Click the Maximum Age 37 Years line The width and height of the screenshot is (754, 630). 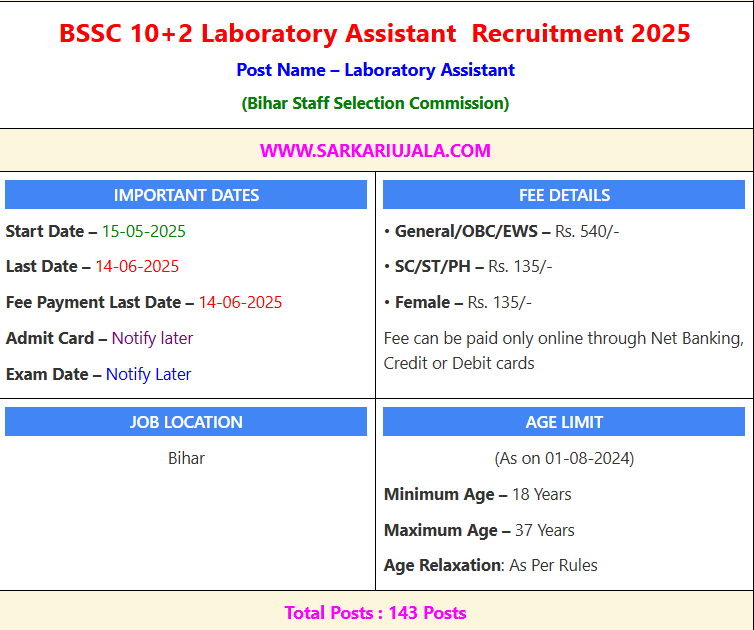(x=479, y=530)
